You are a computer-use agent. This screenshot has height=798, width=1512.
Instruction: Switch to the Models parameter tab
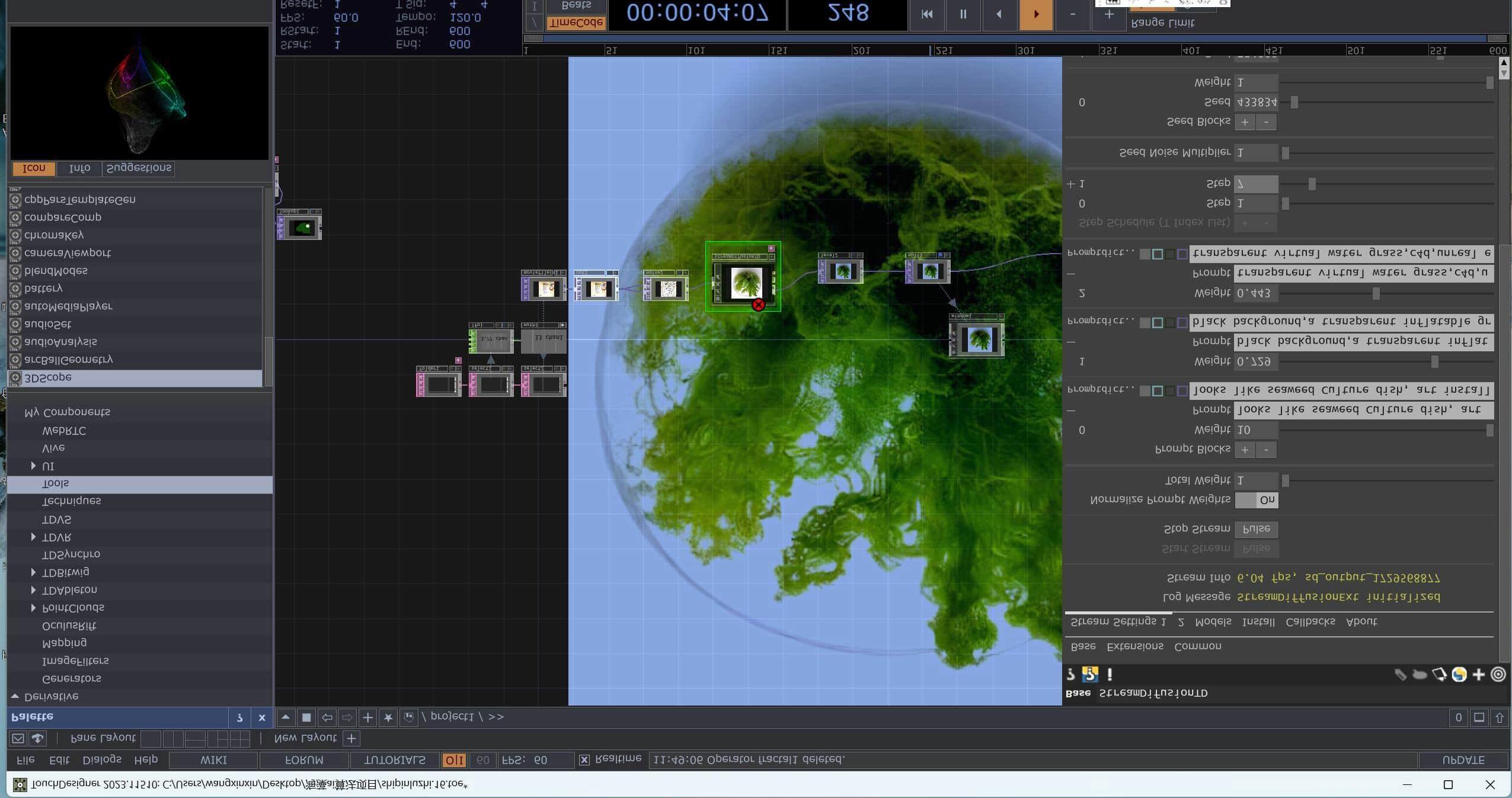(x=1213, y=621)
